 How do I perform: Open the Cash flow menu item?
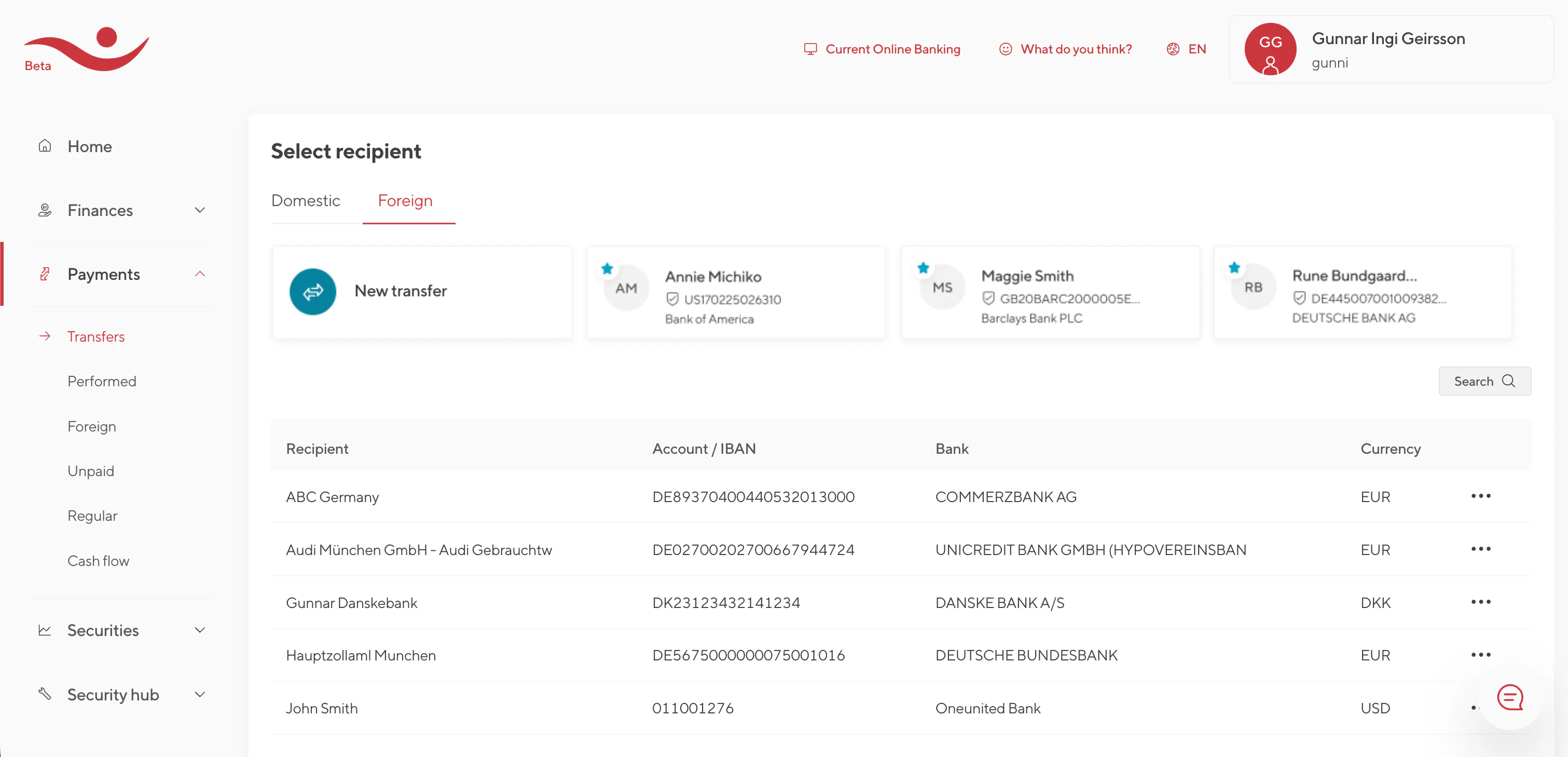98,561
